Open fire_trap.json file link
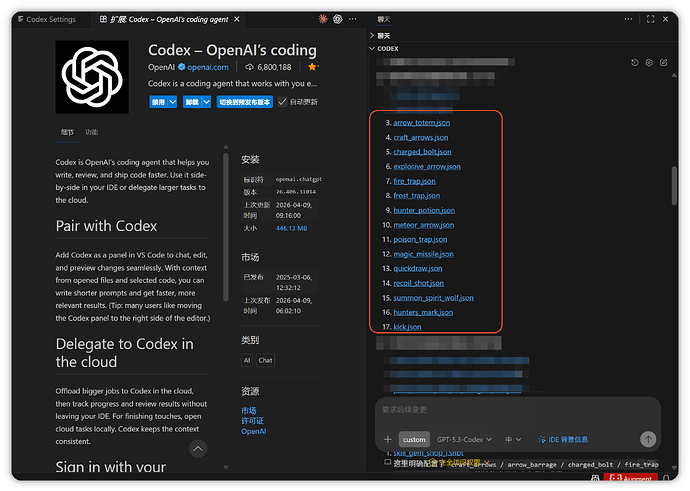Screen dimensions: 690x491 pos(415,181)
